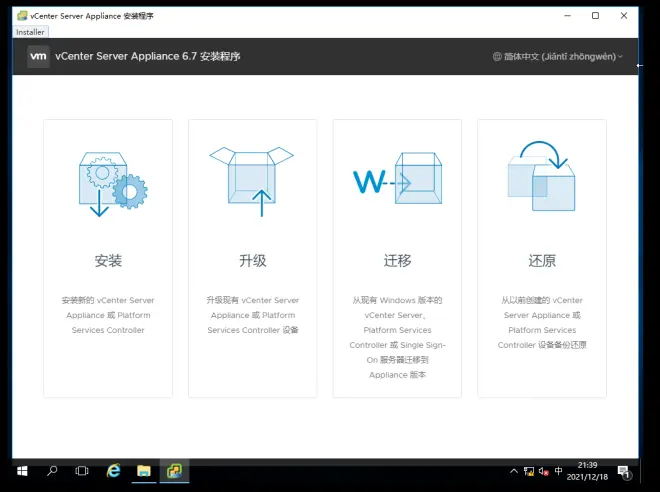Click the migration description mentioning Windows

[397, 338]
